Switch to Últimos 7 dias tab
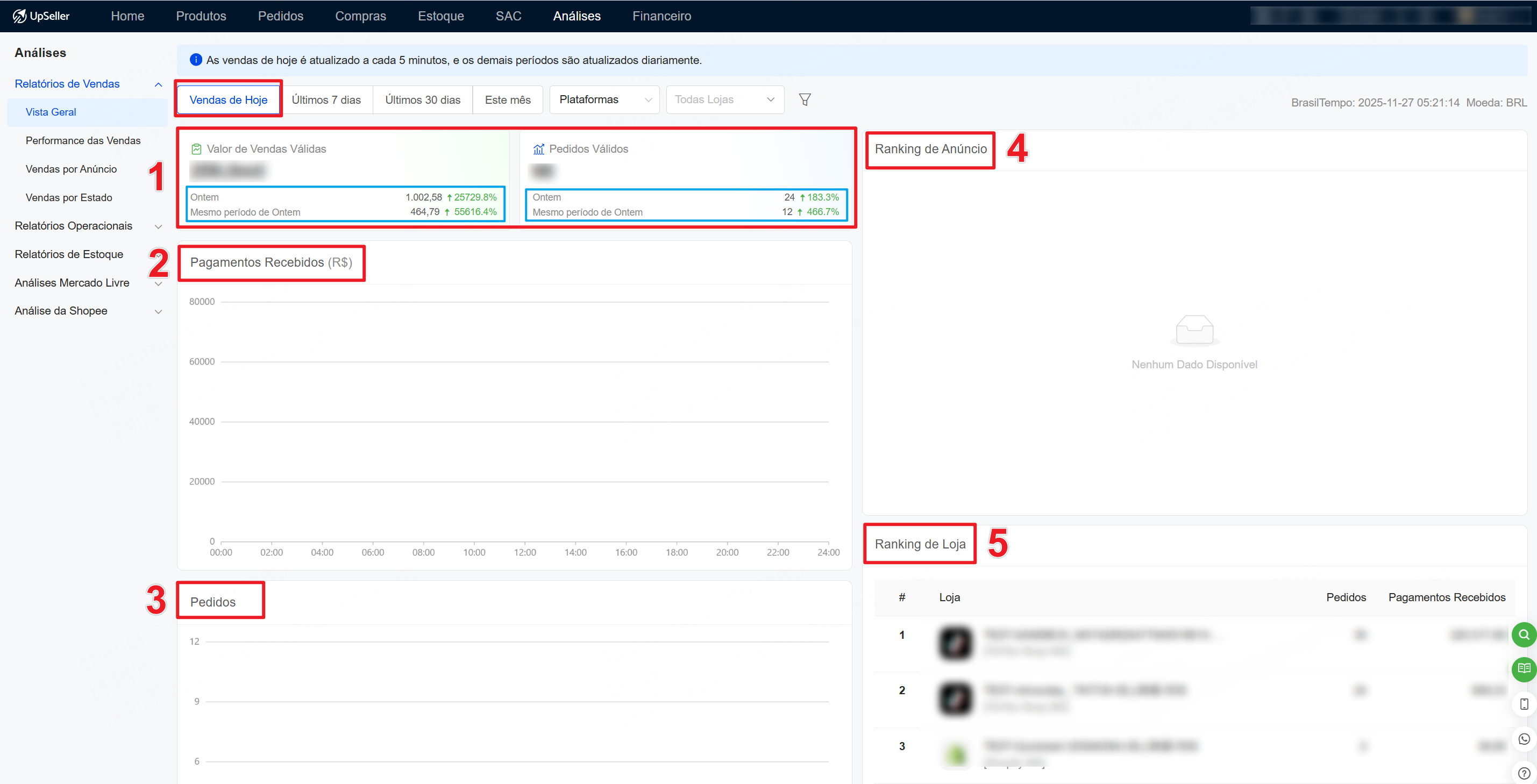Image resolution: width=1537 pixels, height=784 pixels. point(326,99)
